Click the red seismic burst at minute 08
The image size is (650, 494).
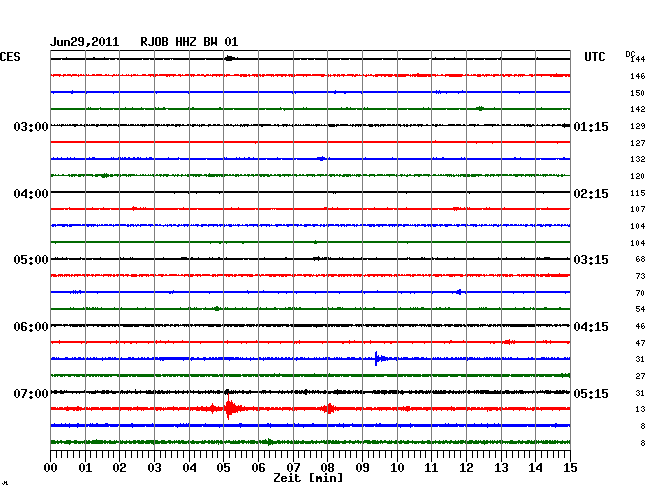tap(328, 409)
